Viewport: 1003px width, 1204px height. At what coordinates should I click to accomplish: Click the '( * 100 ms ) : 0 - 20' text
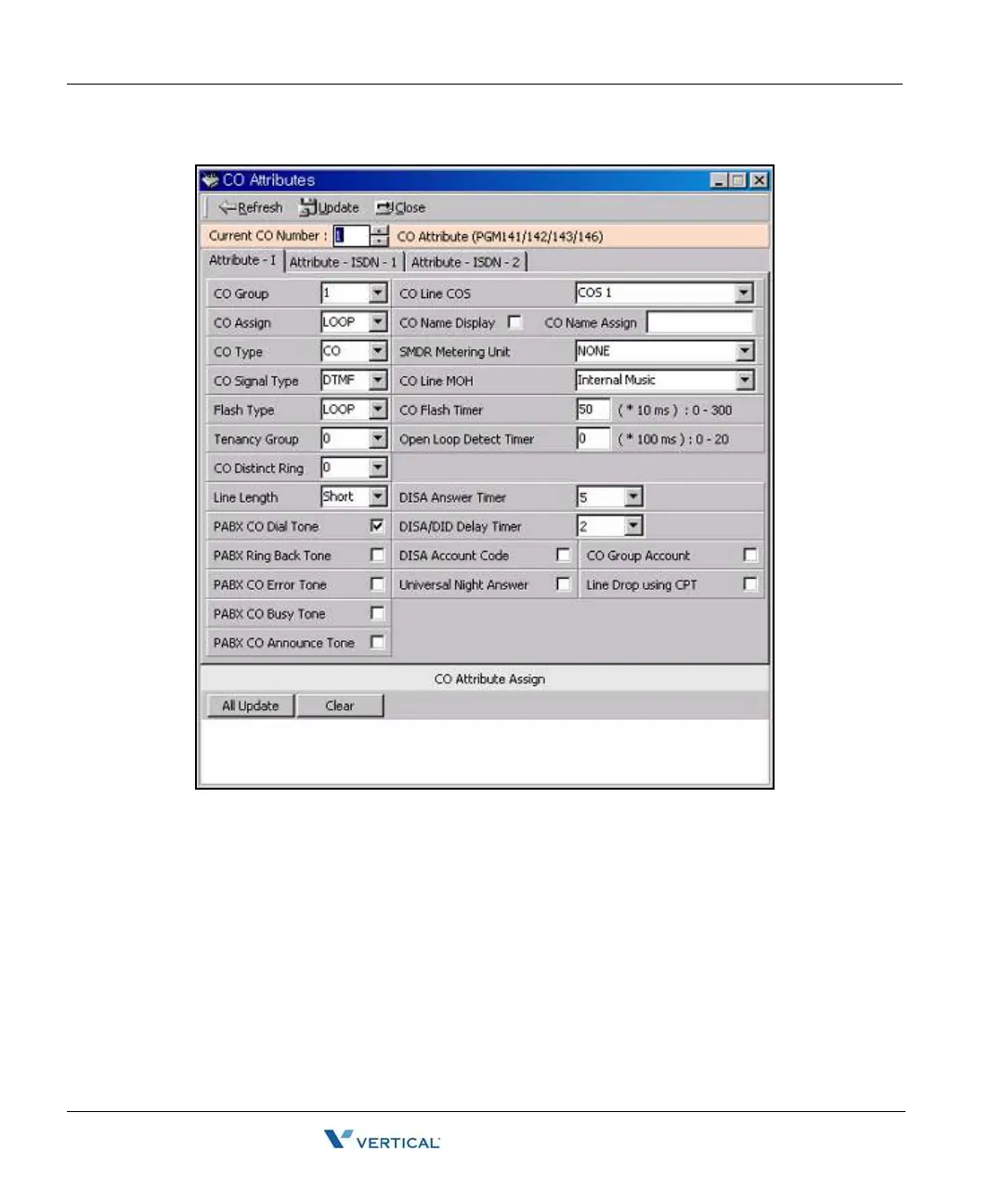tap(673, 438)
